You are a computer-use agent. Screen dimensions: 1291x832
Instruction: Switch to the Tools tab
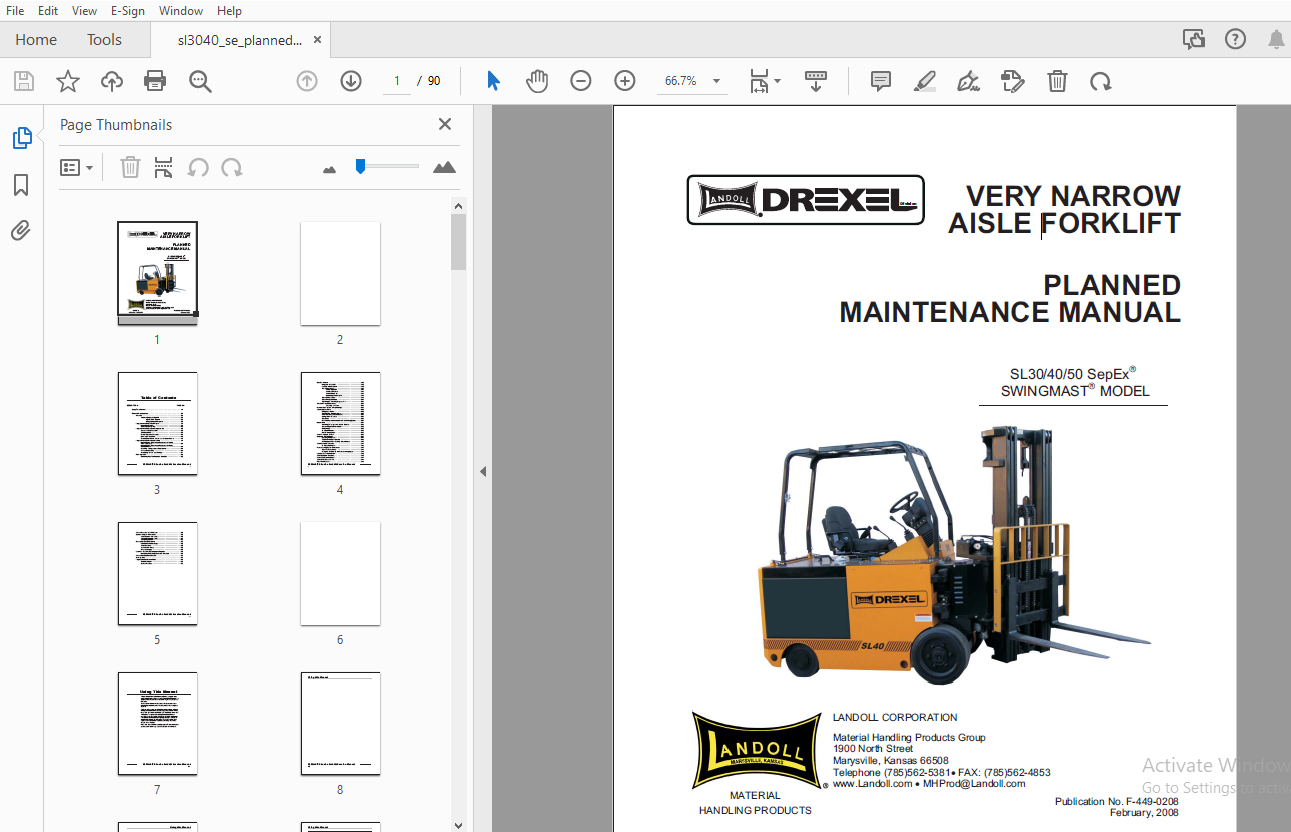[x=104, y=39]
